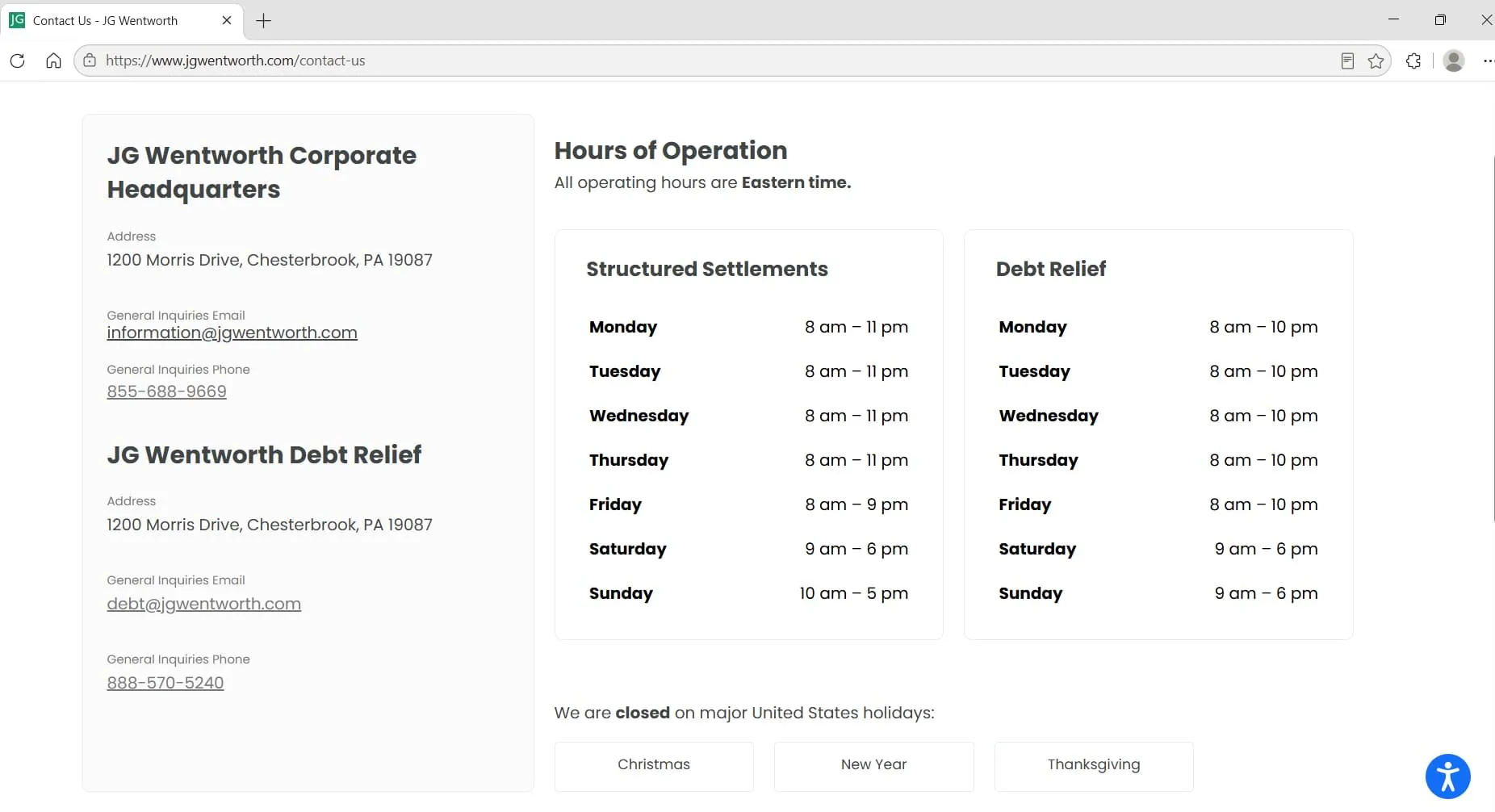Screen dimensions: 1495x812
Task: Go to the browser home page icon
Action: tap(53, 61)
